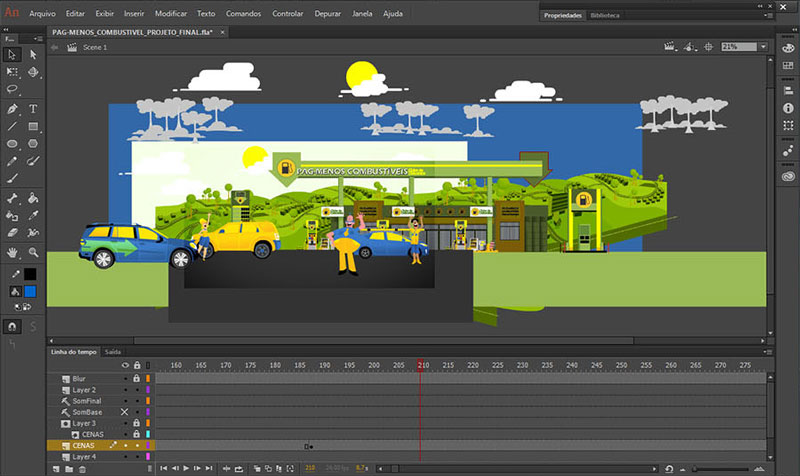
Task: Click the Center Stage crosshair icon
Action: tap(709, 47)
